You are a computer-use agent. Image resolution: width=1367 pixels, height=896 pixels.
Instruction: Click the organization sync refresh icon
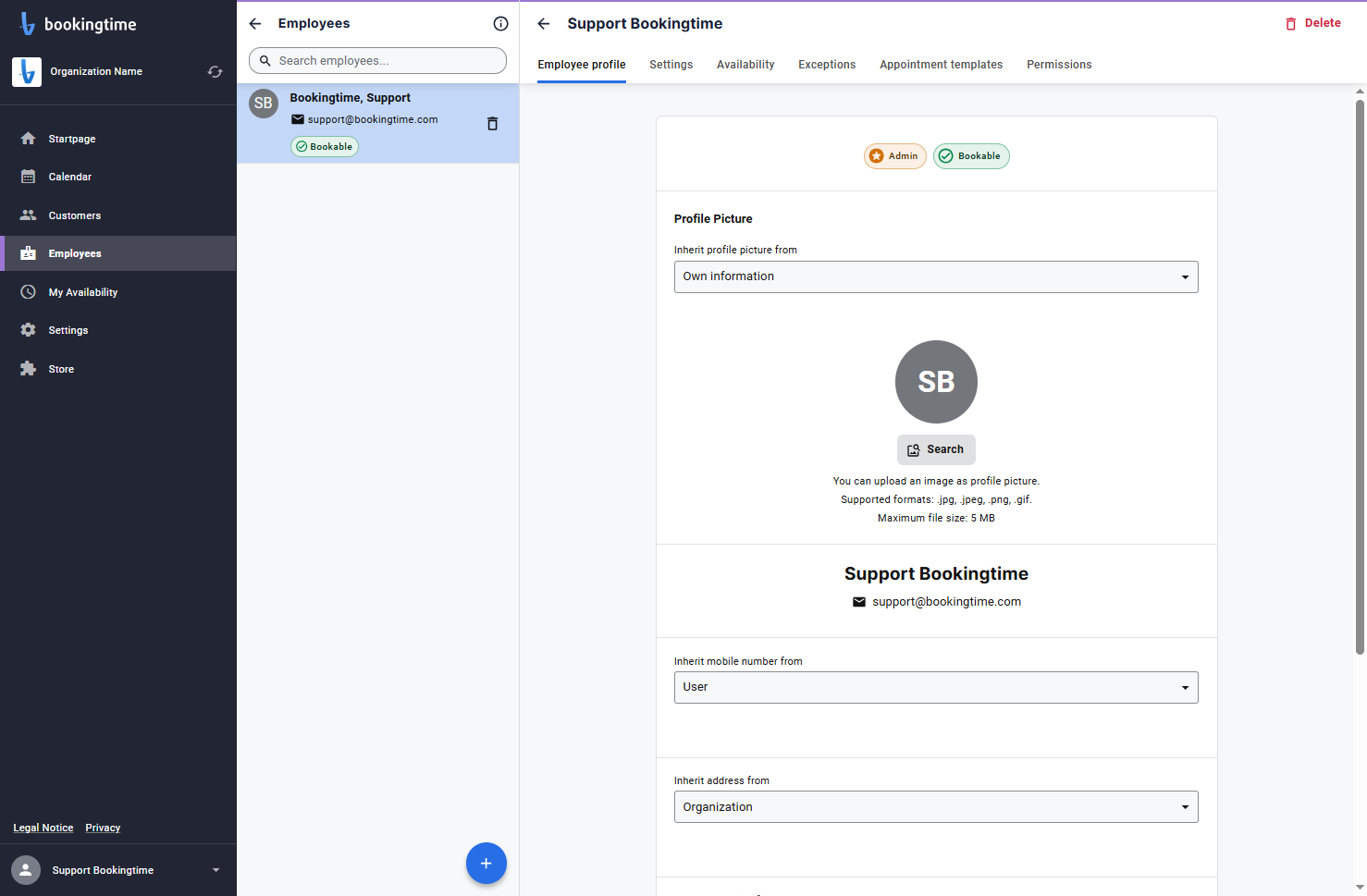(215, 72)
